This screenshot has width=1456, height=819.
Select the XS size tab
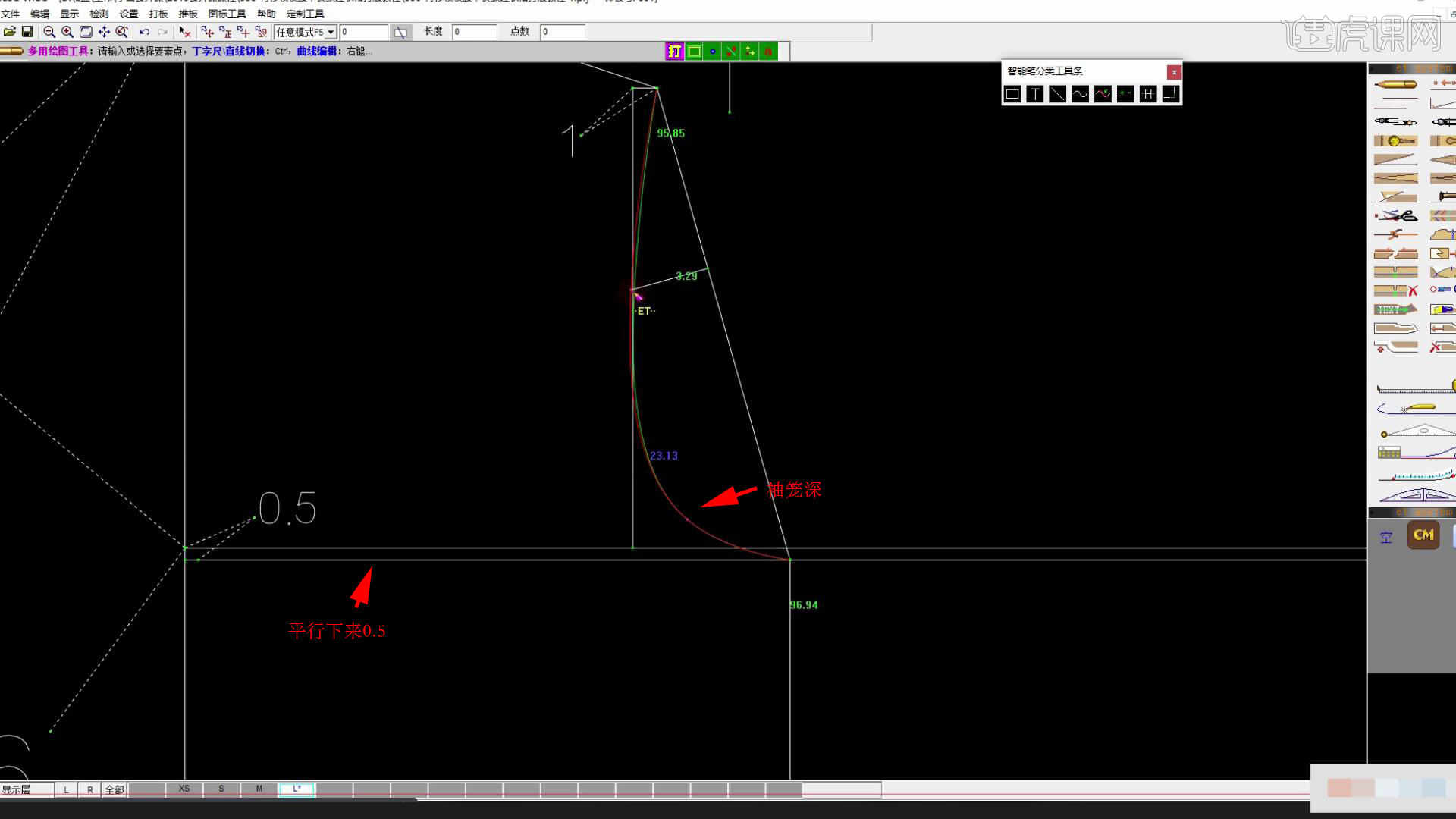point(184,789)
